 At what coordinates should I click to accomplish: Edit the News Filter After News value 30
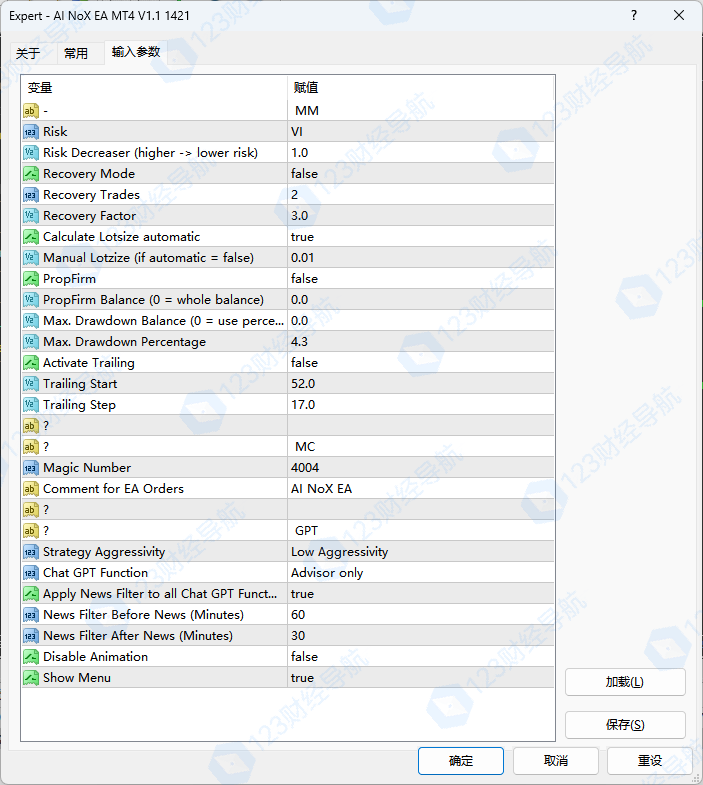pos(421,636)
